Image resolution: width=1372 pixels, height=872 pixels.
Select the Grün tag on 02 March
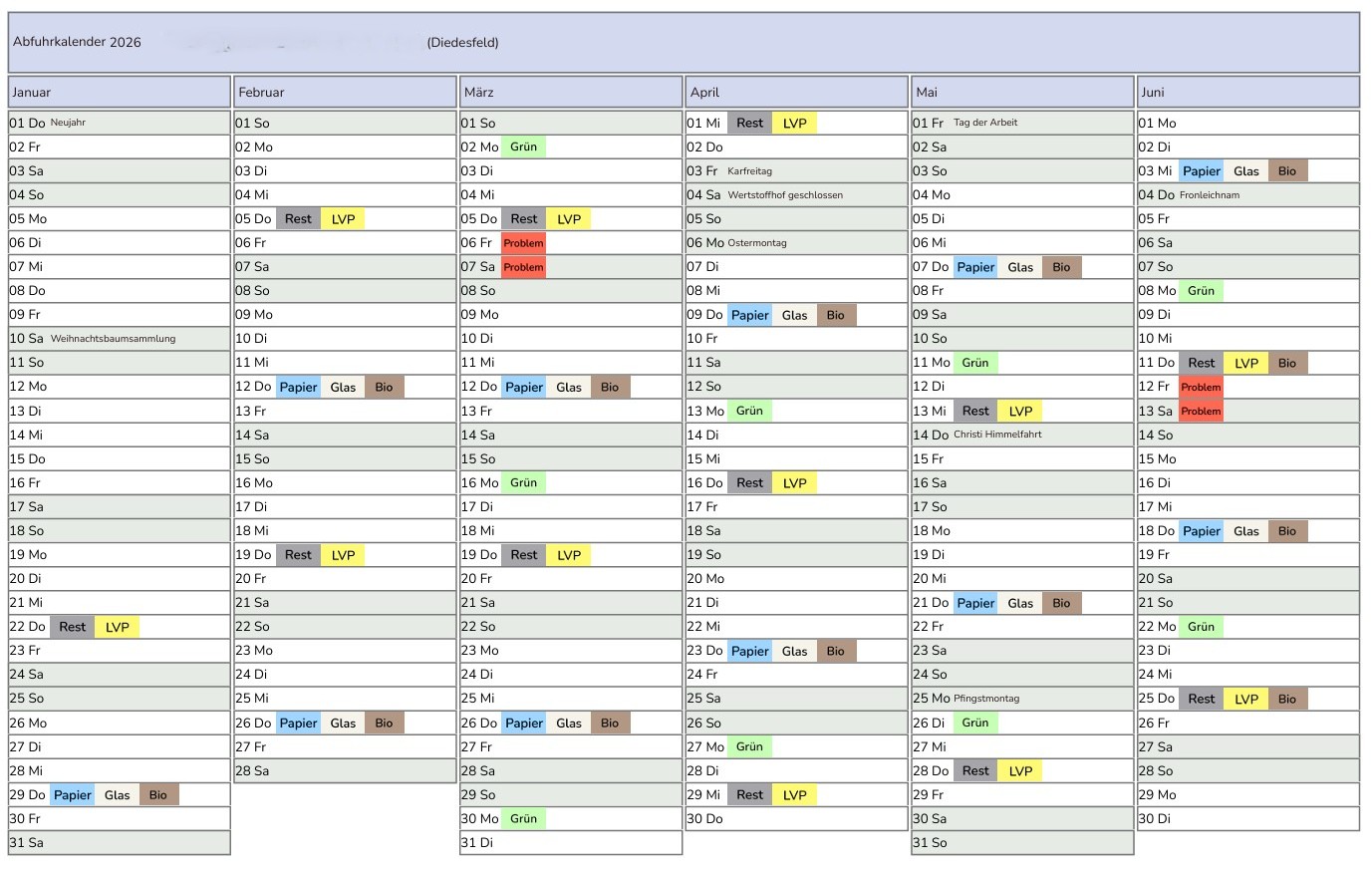point(523,147)
